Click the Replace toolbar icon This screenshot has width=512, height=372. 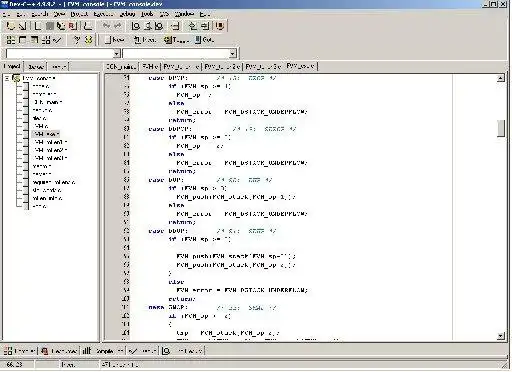[148, 26]
